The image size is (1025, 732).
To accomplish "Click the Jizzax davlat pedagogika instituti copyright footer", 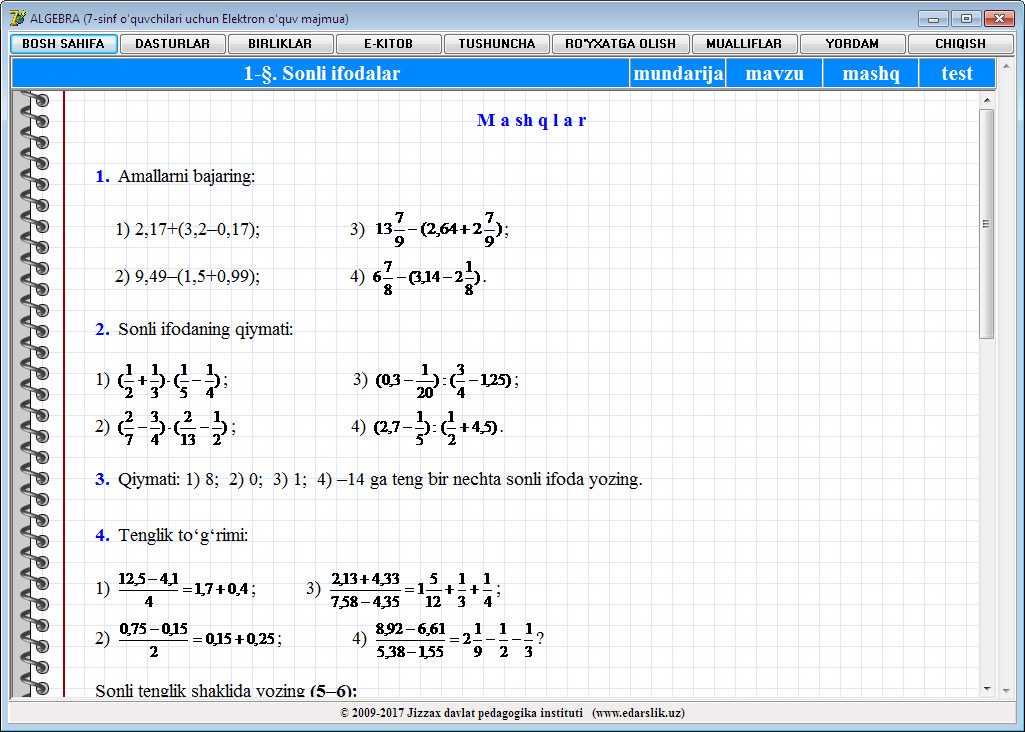I will click(512, 713).
